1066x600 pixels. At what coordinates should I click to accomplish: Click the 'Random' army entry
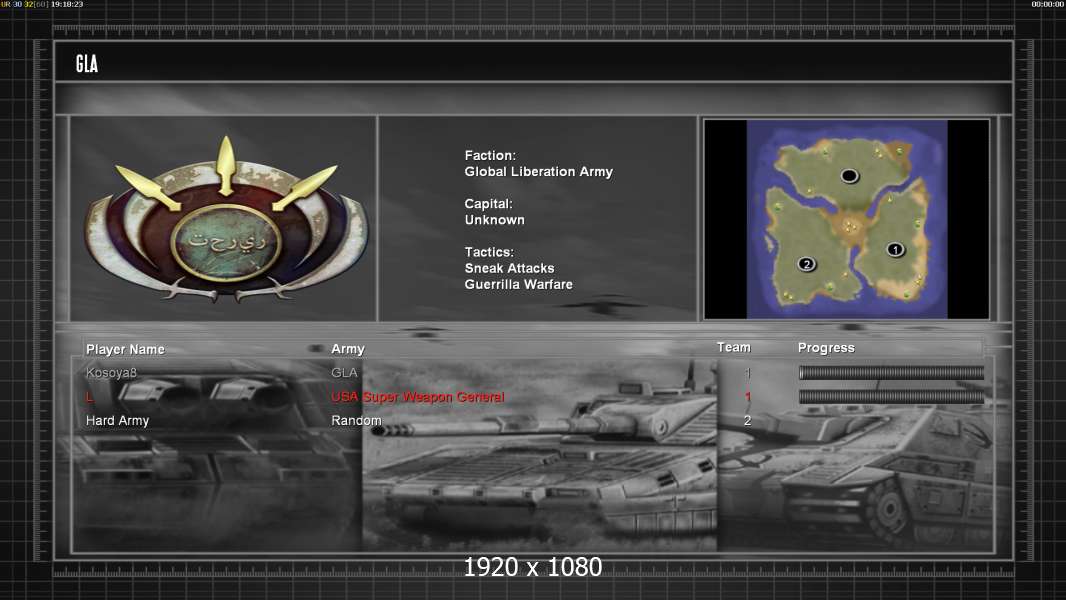click(356, 421)
